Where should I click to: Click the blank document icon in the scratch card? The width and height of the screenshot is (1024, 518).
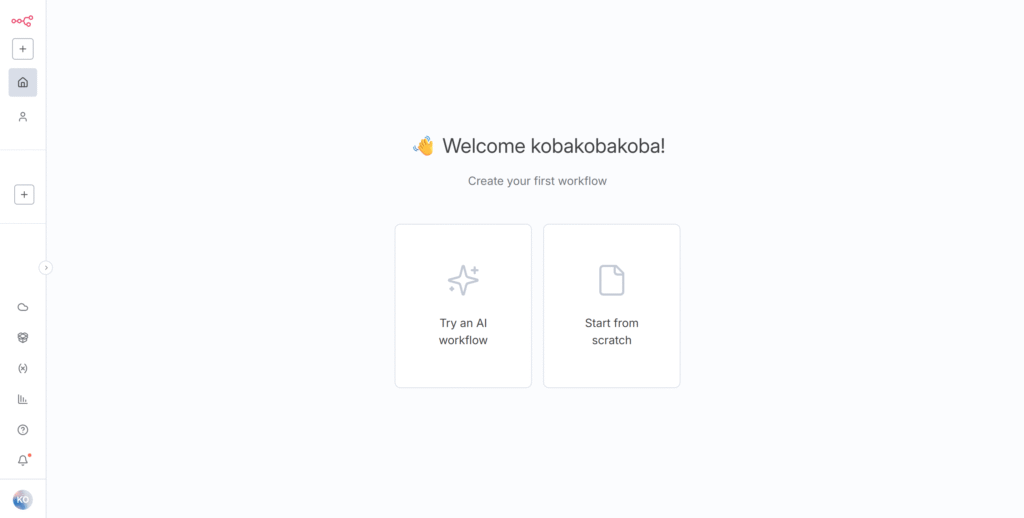(612, 280)
